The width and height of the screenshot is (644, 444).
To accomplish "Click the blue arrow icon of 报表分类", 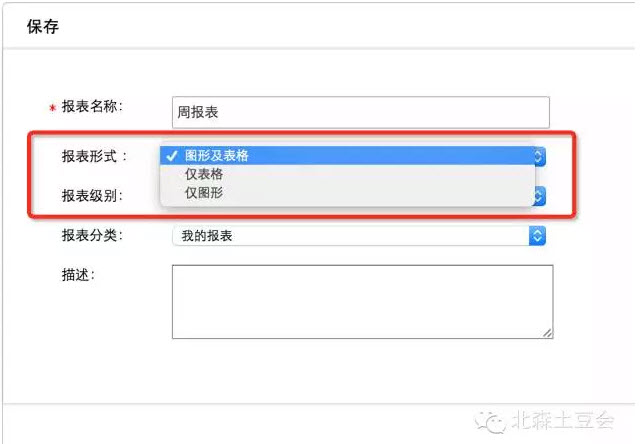I will (x=537, y=236).
